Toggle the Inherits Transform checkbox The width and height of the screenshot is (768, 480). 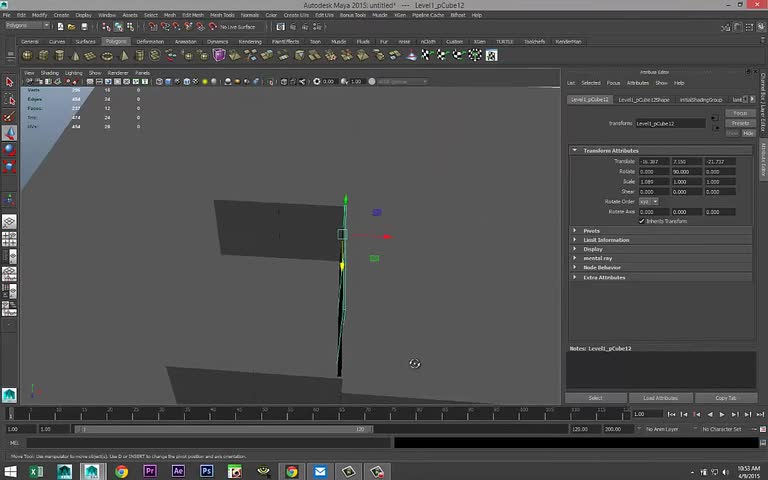(x=642, y=221)
